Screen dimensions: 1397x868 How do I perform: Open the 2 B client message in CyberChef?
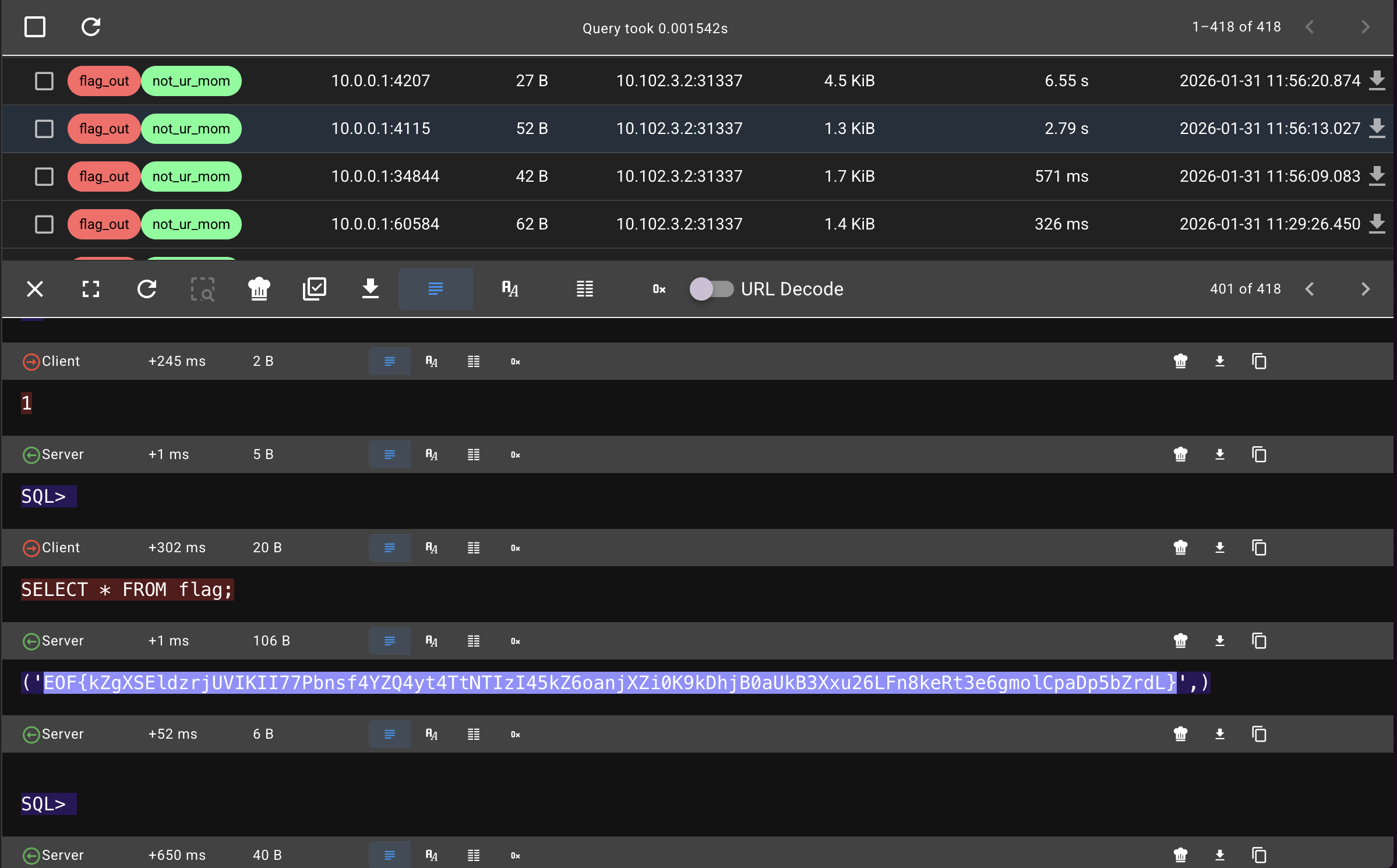tap(1181, 361)
